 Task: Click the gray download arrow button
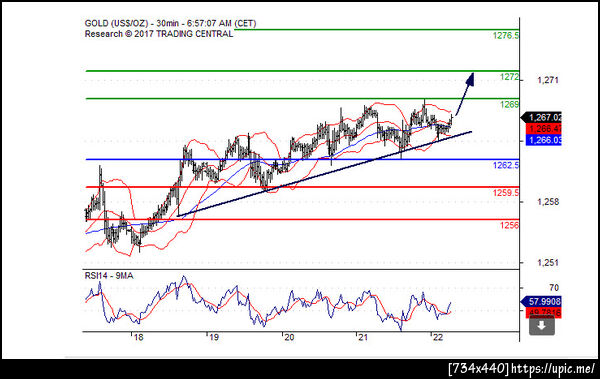click(x=541, y=326)
